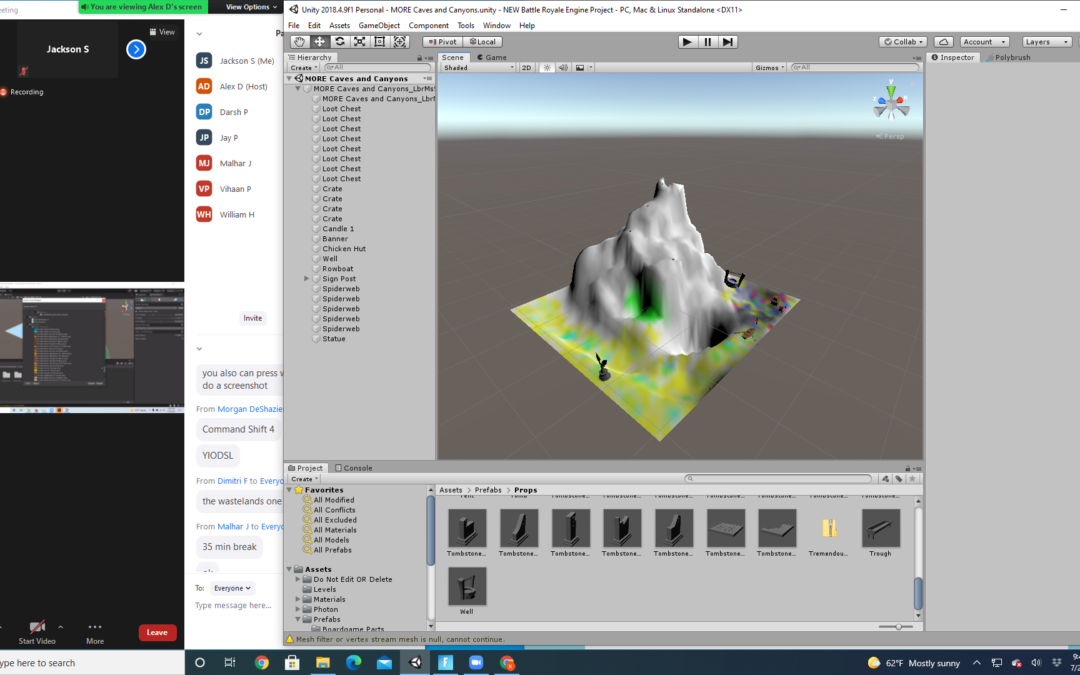
Task: Collapse the Favorites section
Action: pyautogui.click(x=289, y=490)
